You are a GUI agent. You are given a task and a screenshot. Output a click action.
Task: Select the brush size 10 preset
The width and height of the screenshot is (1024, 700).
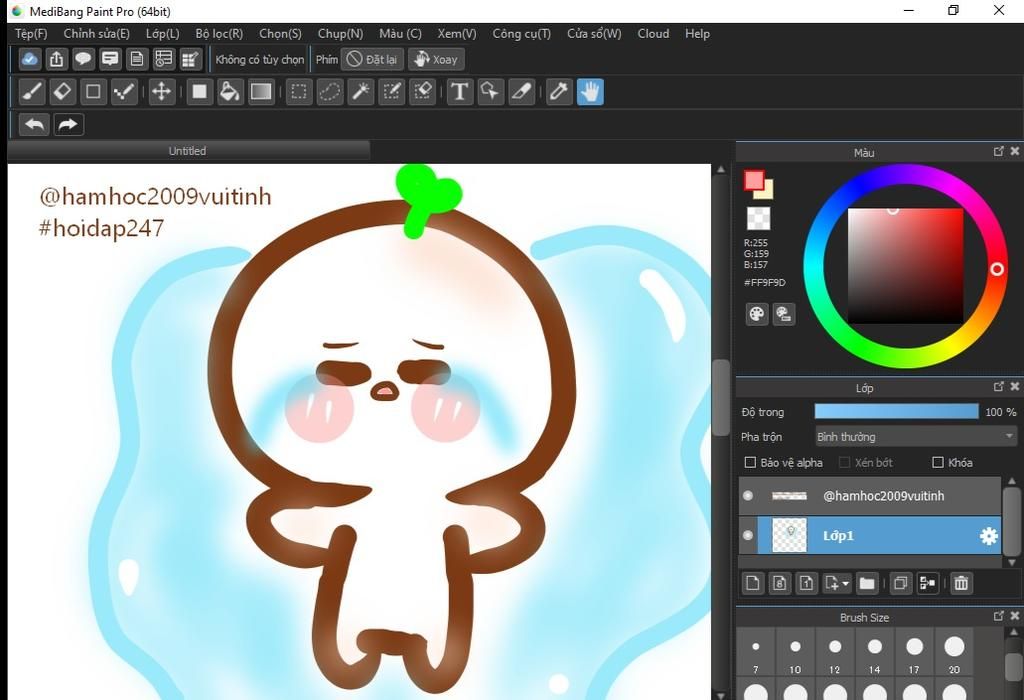[x=795, y=652]
